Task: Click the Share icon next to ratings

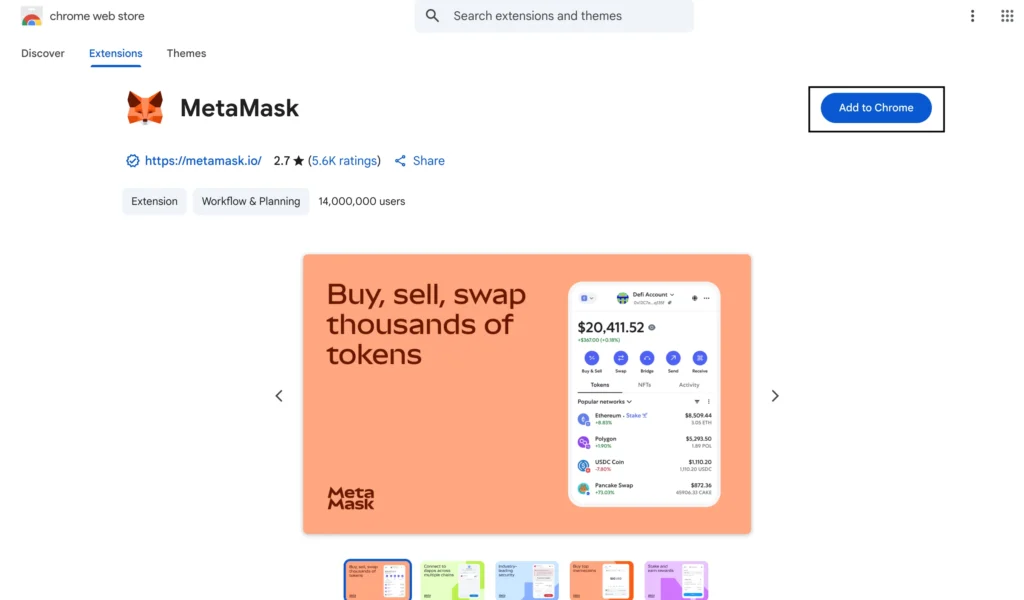Action: (x=400, y=161)
